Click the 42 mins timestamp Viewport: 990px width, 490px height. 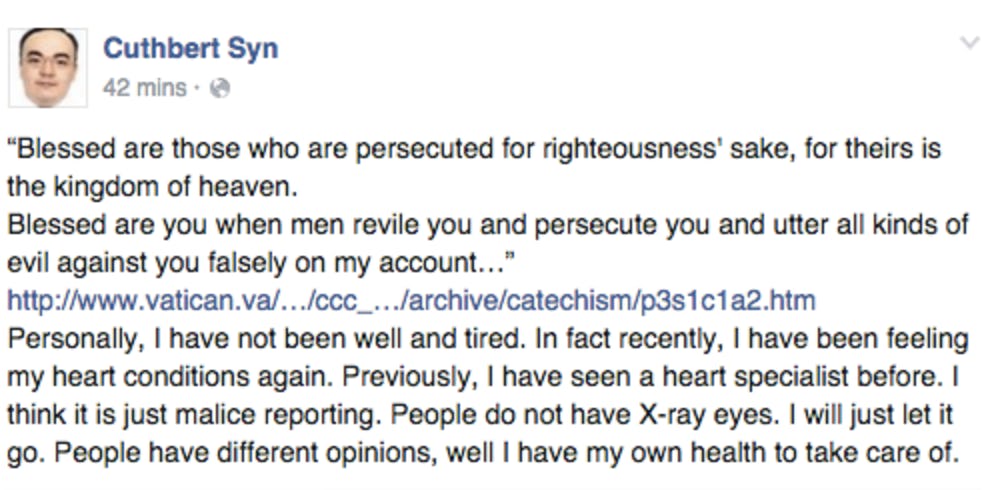(x=144, y=88)
